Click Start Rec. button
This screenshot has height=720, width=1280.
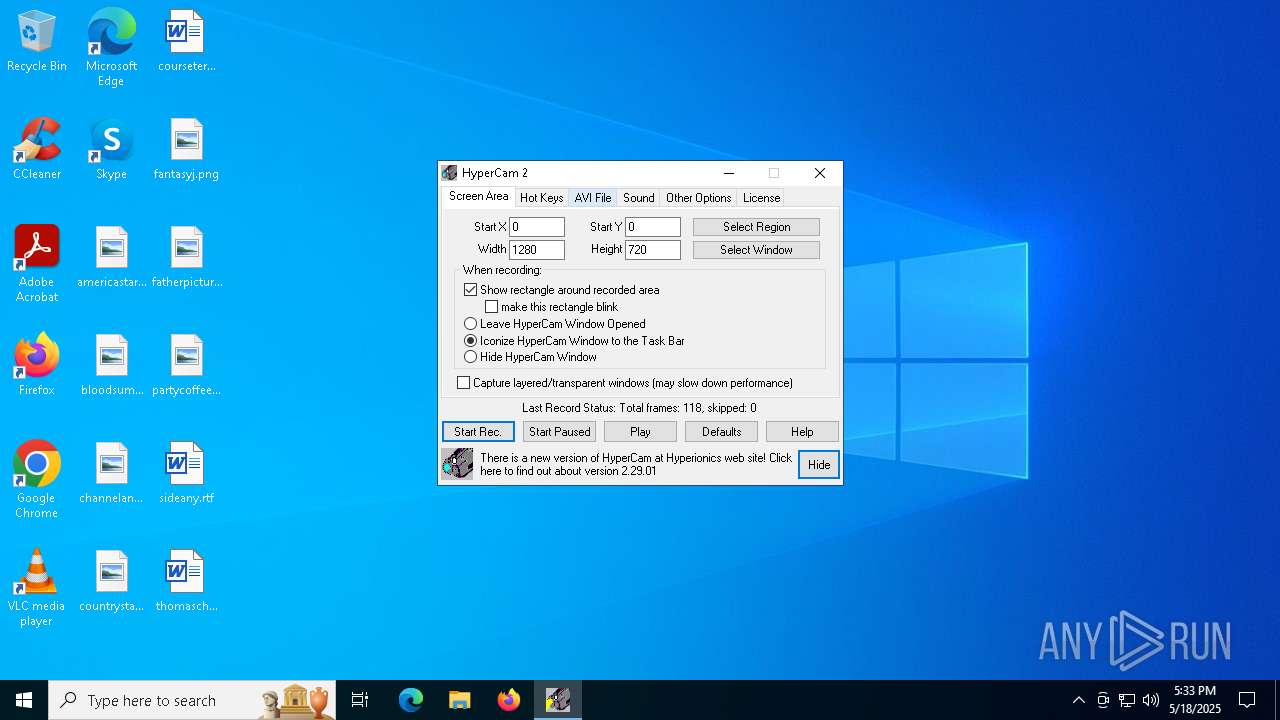coord(478,432)
